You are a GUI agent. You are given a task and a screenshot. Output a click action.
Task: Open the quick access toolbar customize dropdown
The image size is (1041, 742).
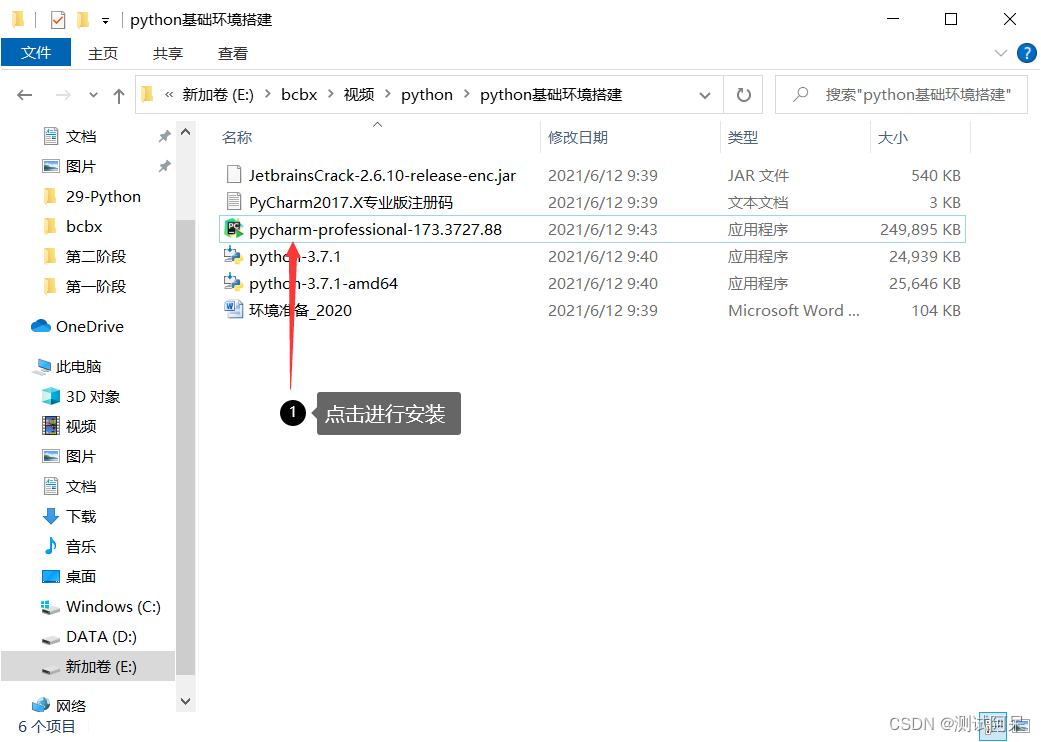click(x=106, y=21)
